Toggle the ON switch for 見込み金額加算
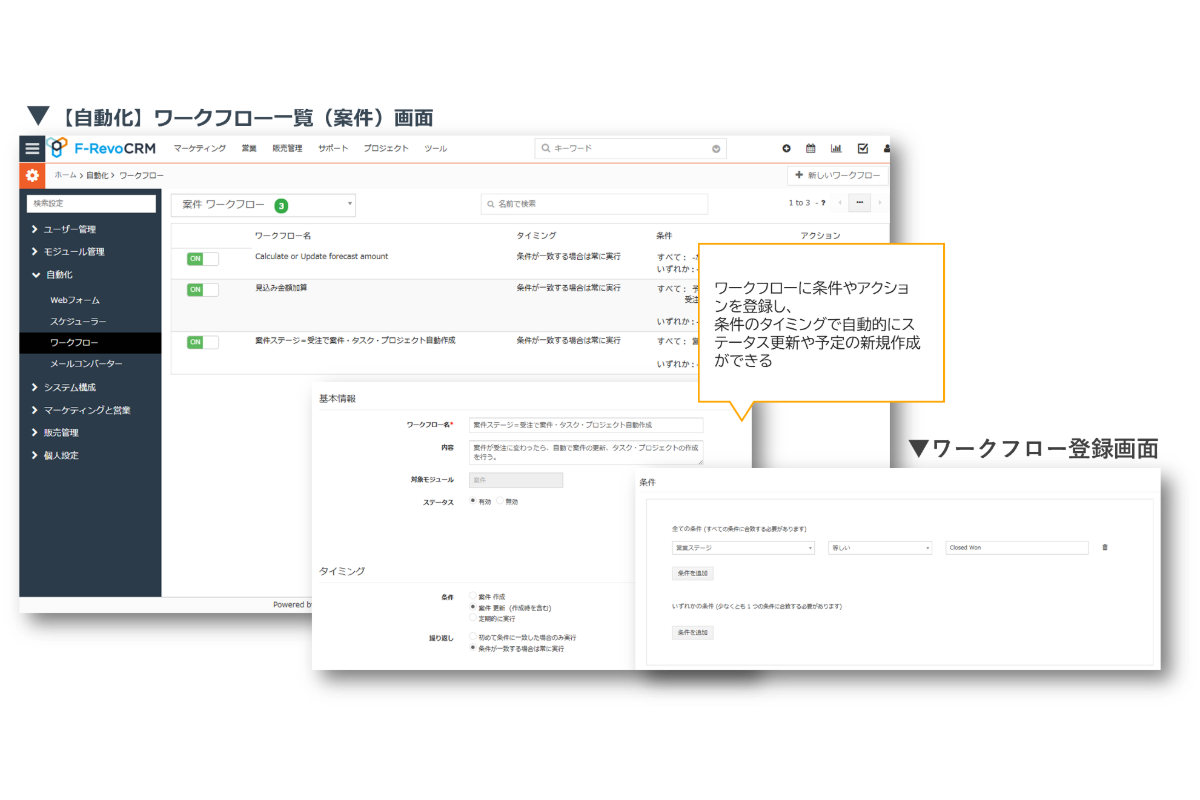 [202, 290]
